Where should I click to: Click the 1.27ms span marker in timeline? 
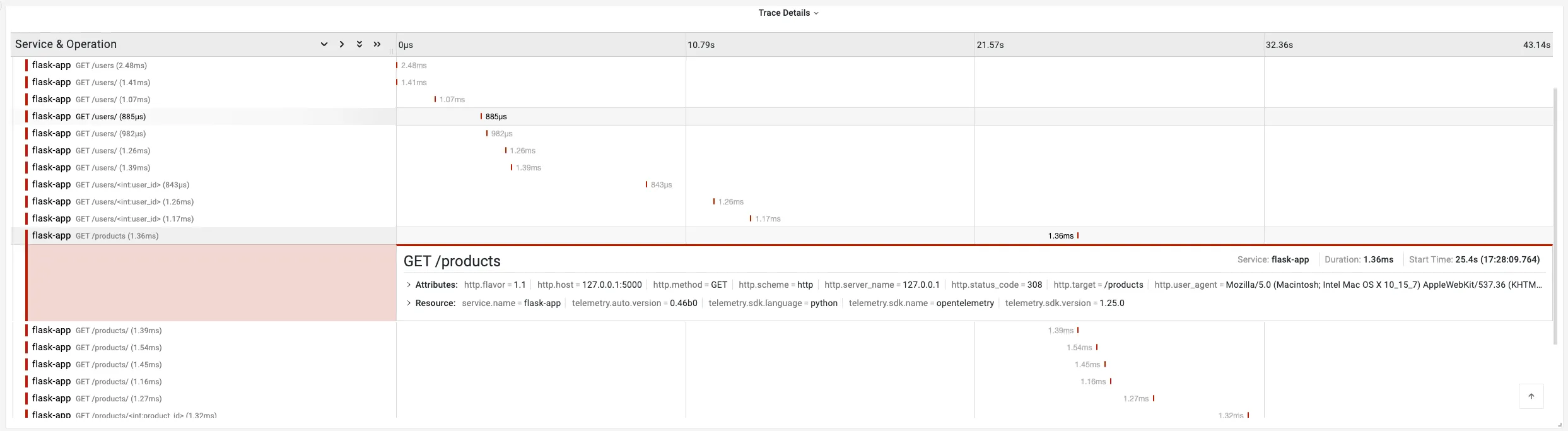(x=1154, y=399)
